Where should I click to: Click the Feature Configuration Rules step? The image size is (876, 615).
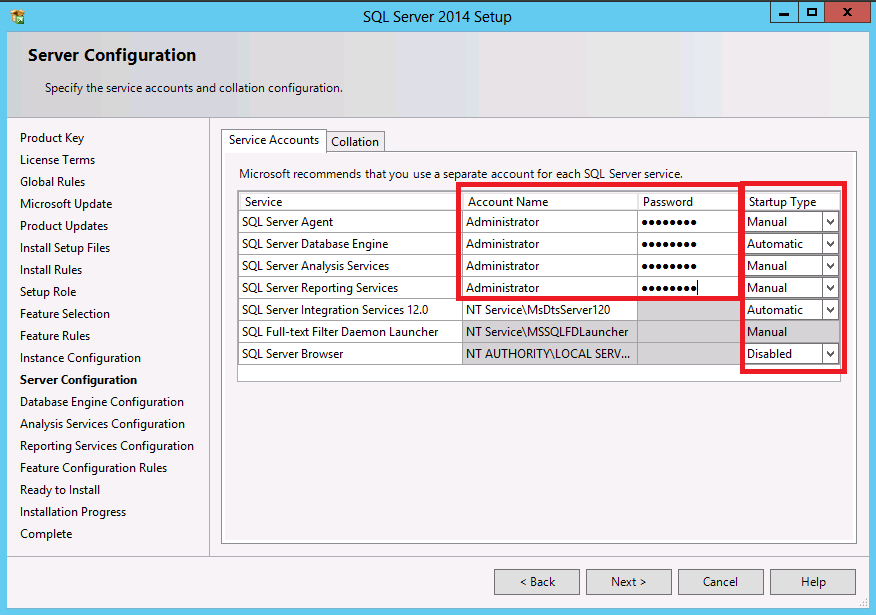coord(93,468)
